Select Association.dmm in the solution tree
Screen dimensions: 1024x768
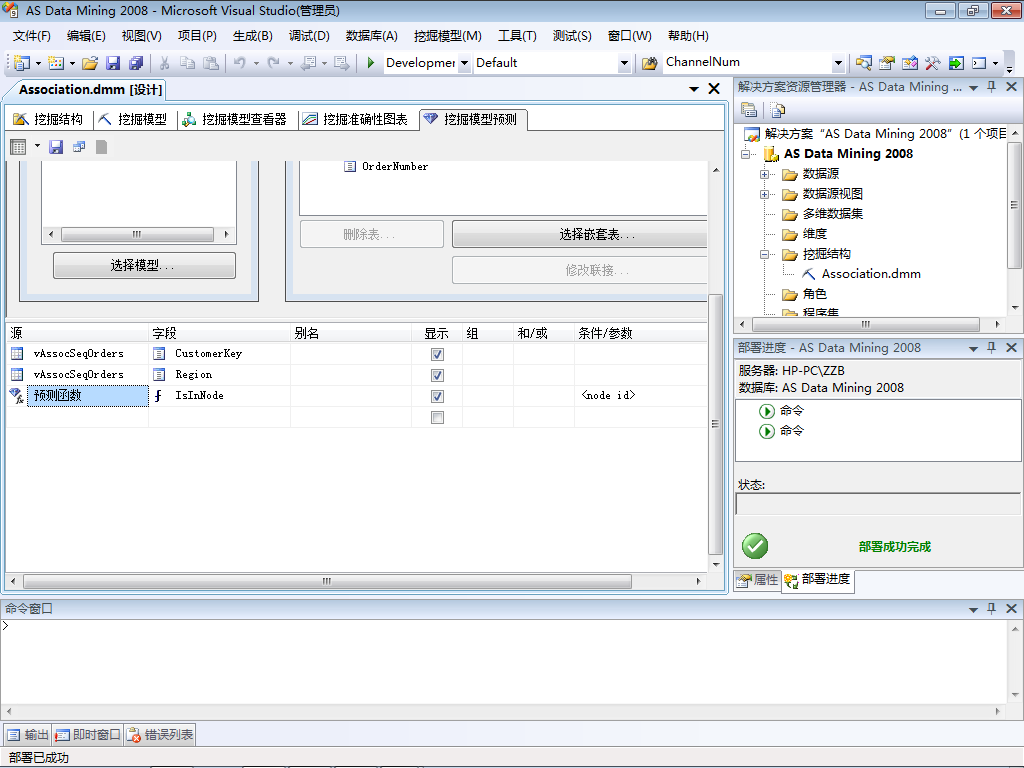871,274
